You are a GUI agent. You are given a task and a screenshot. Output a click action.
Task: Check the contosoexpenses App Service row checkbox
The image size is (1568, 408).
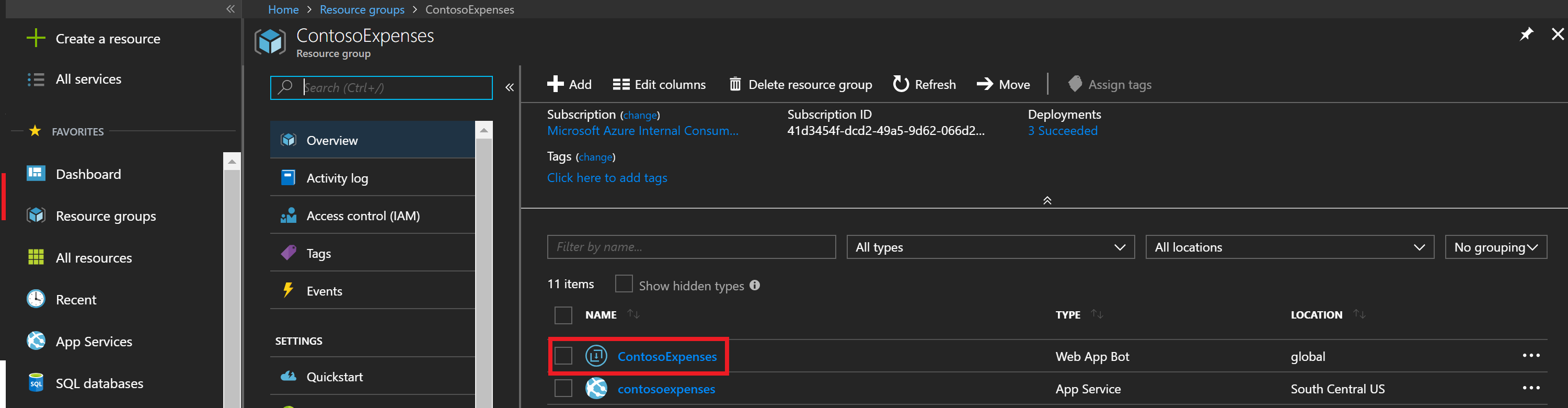pos(563,388)
